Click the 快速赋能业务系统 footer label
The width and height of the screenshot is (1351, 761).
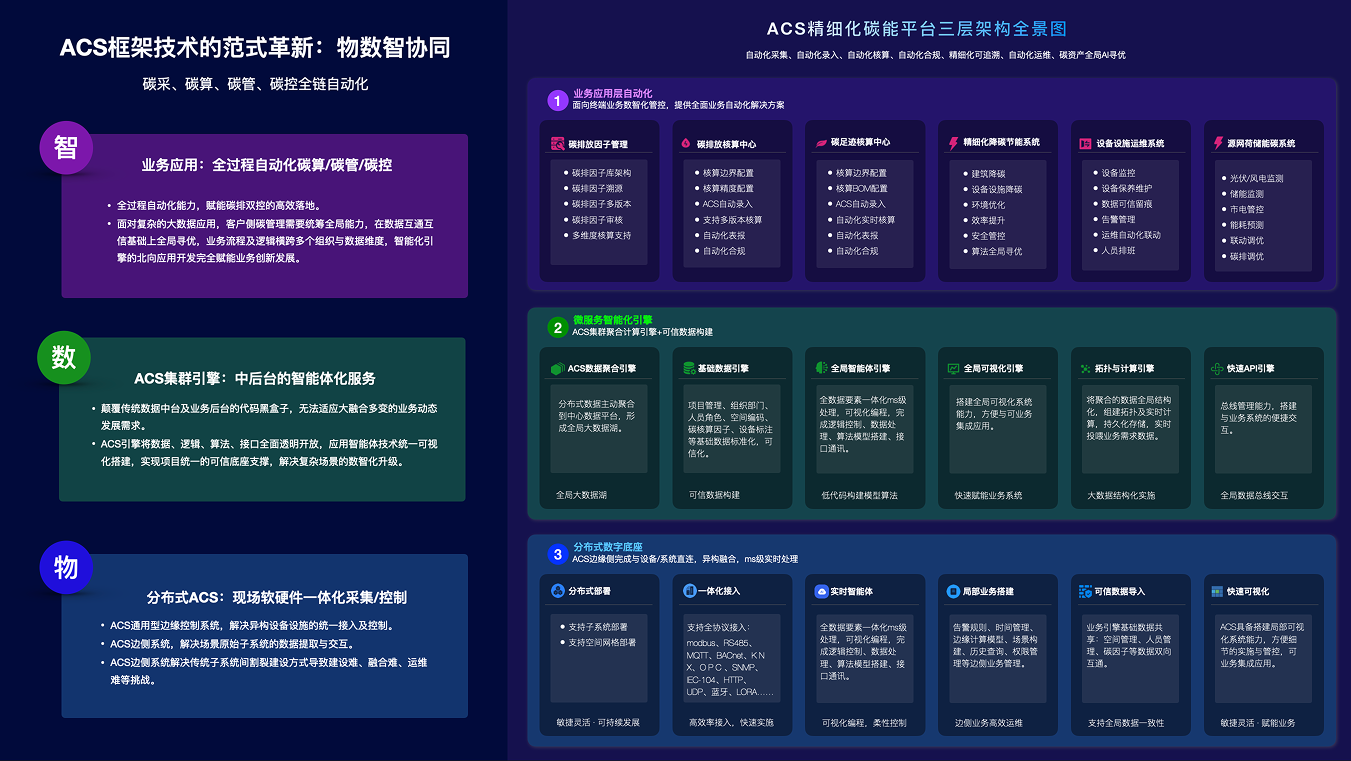click(x=988, y=495)
